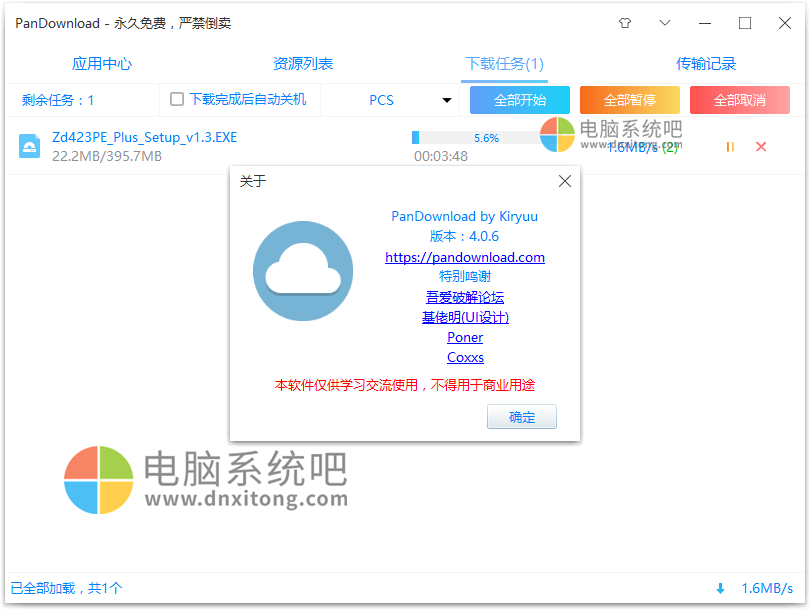
Task: Click the remaining time 00:03:48
Action: coord(441,156)
